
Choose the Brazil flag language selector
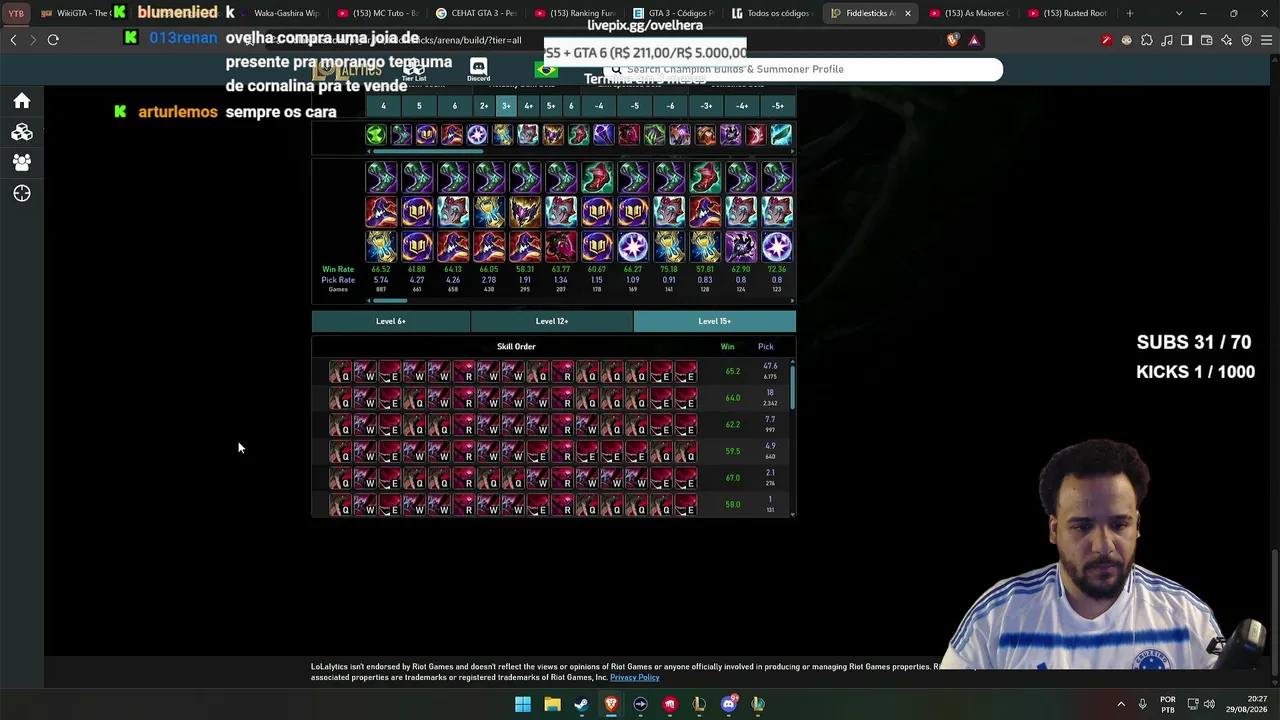click(x=546, y=70)
